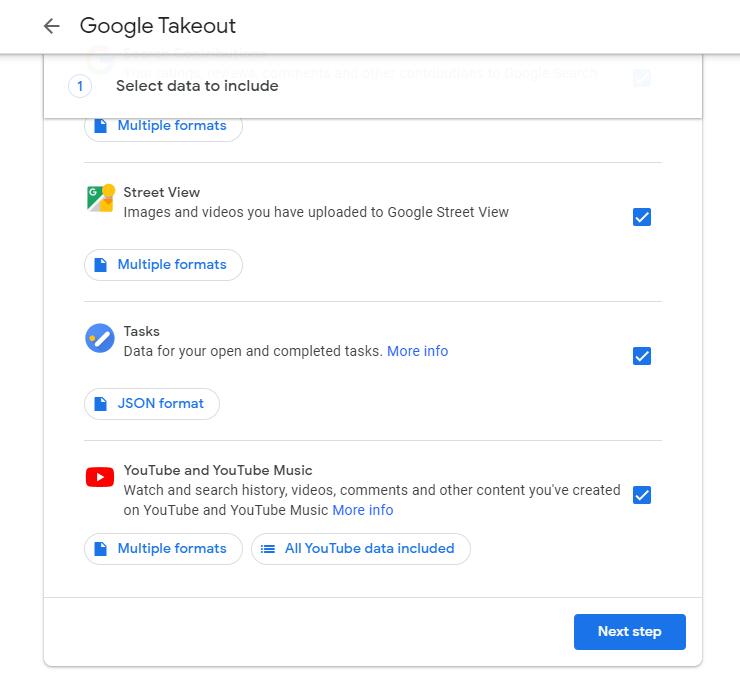Image resolution: width=740 pixels, height=673 pixels.
Task: Click the step 1 circle icon
Action: tap(80, 86)
